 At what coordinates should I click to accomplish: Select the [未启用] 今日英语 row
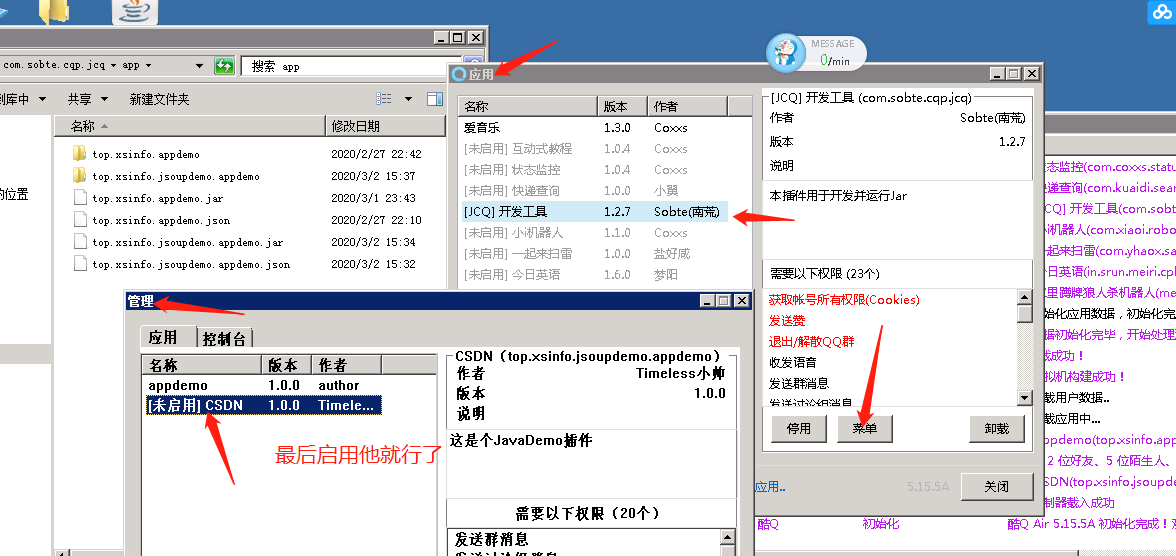(x=593, y=275)
